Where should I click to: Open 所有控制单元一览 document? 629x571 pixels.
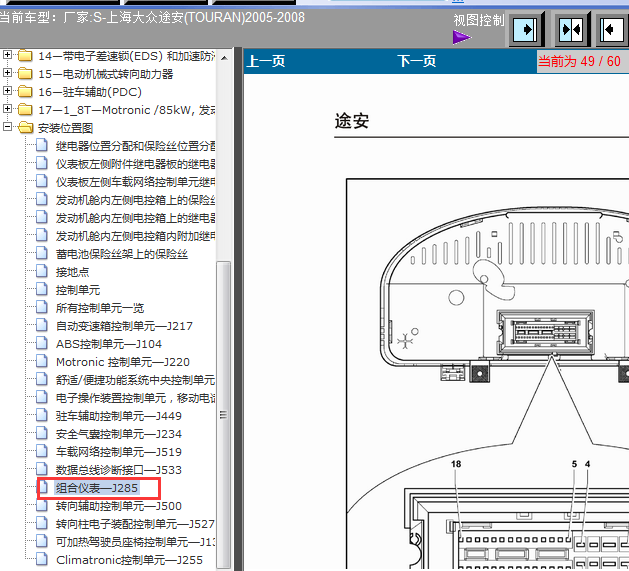coord(99,308)
